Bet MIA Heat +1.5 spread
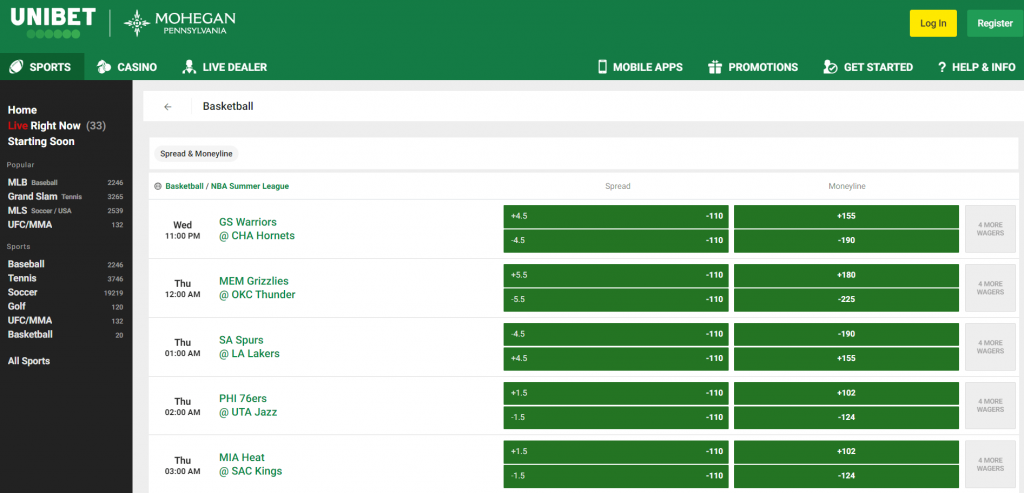1024x493 pixels. tap(616, 451)
